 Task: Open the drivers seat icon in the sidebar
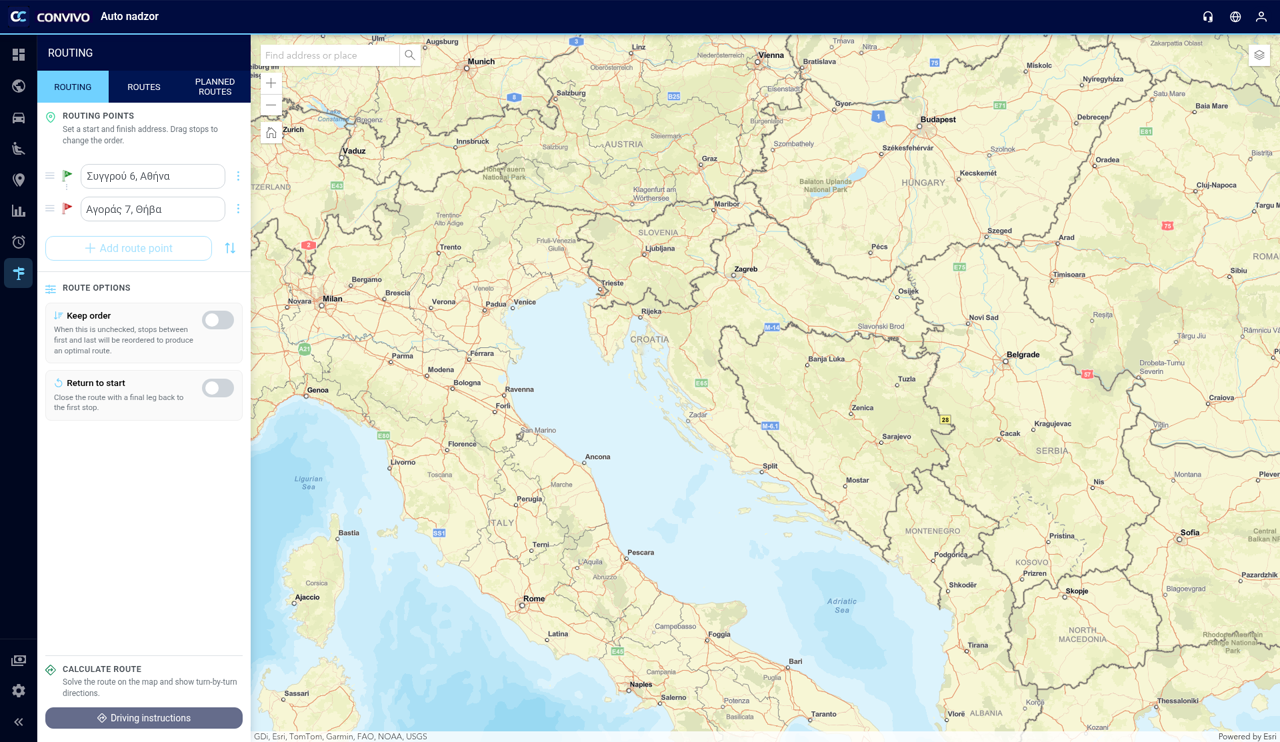click(x=18, y=149)
